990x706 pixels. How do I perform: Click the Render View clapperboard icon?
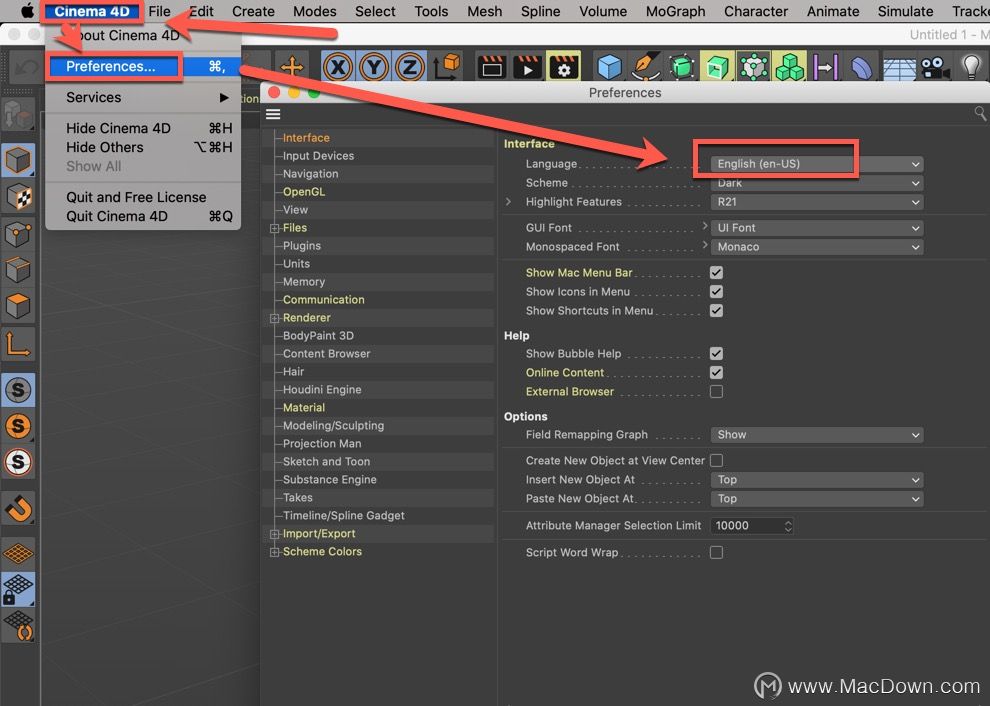(491, 66)
